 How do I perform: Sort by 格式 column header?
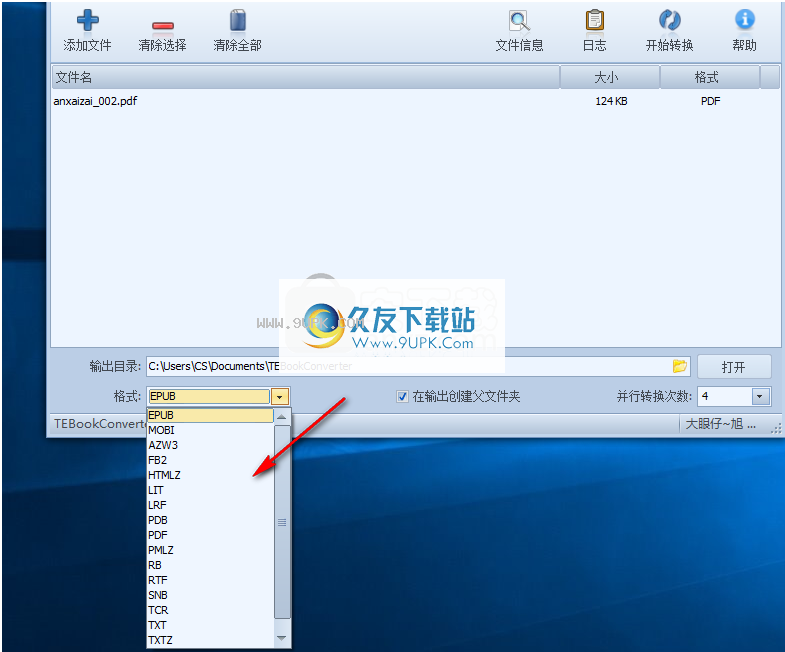[710, 77]
